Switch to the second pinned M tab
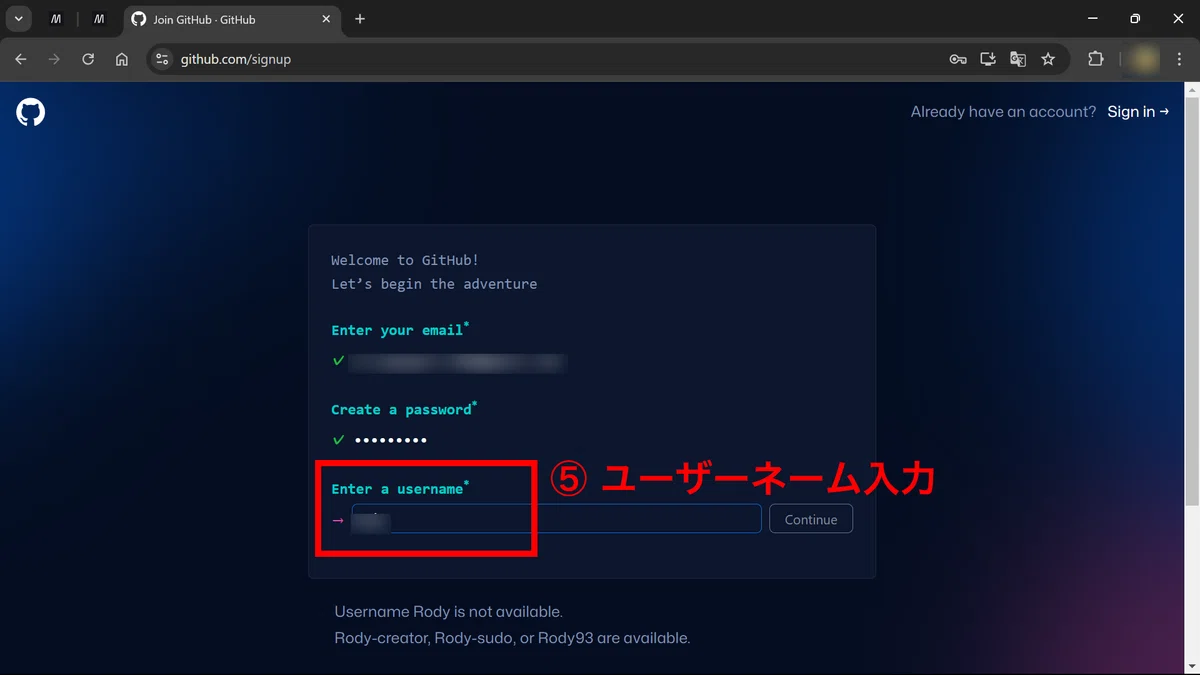The width and height of the screenshot is (1200, 675). [x=99, y=19]
